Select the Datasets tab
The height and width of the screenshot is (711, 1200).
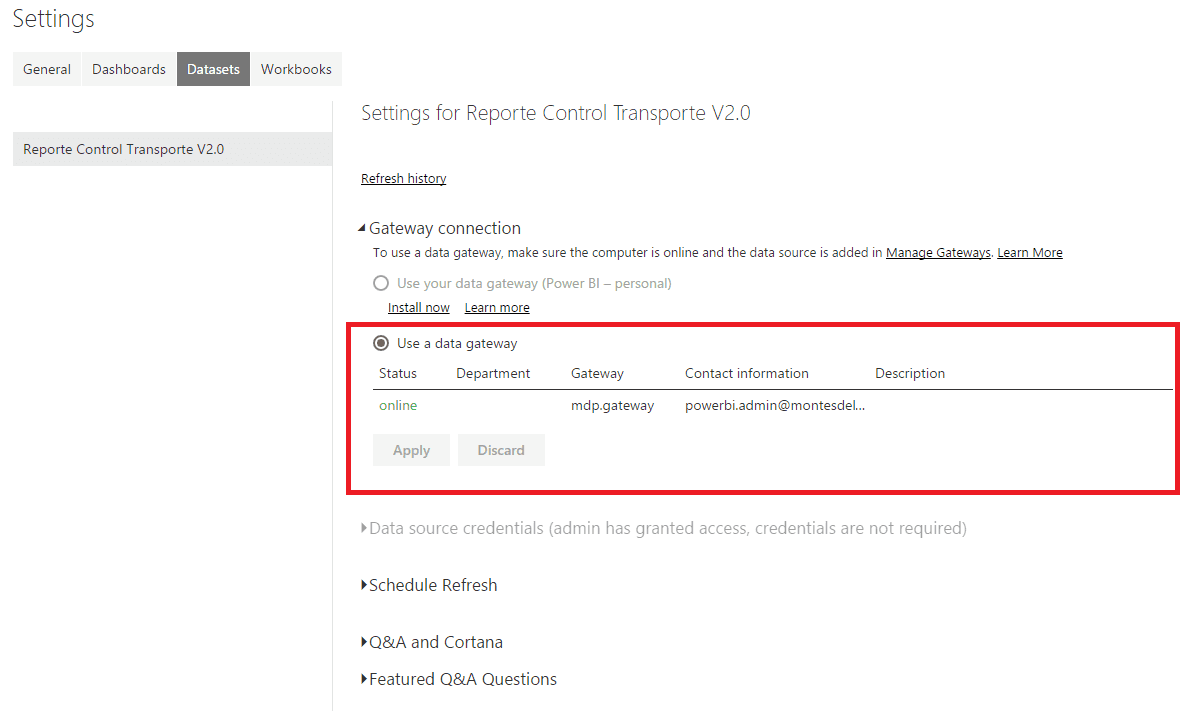coord(213,69)
